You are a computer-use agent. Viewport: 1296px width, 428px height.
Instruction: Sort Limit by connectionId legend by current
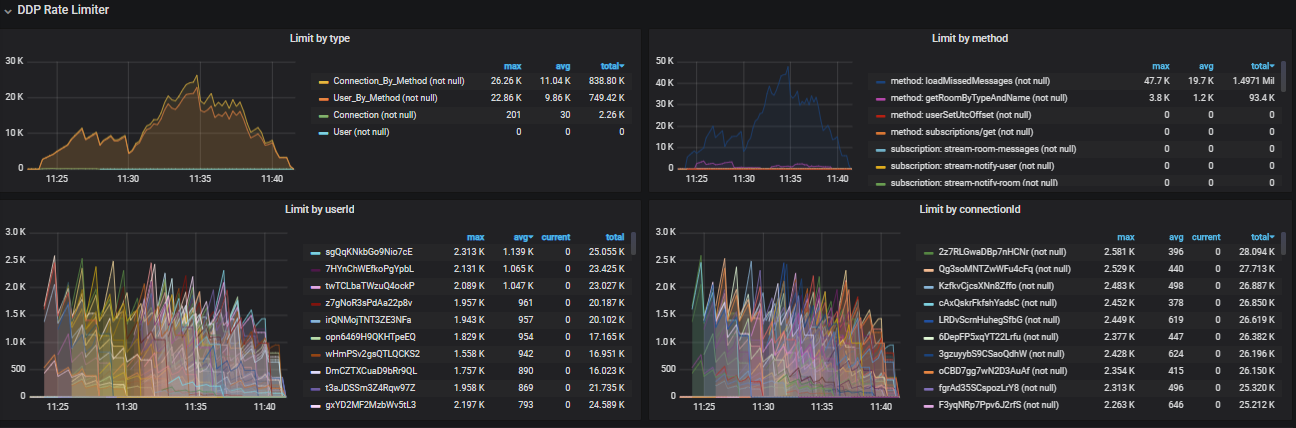1206,237
